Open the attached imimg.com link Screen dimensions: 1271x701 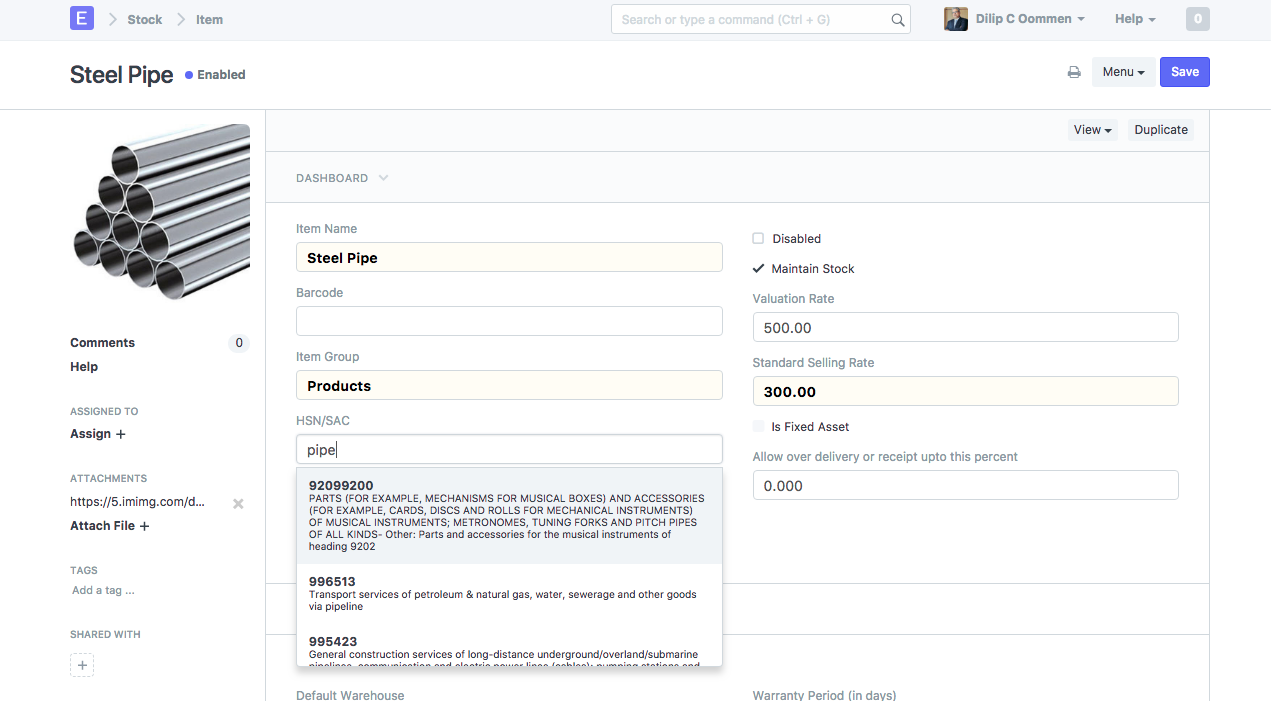click(x=137, y=502)
